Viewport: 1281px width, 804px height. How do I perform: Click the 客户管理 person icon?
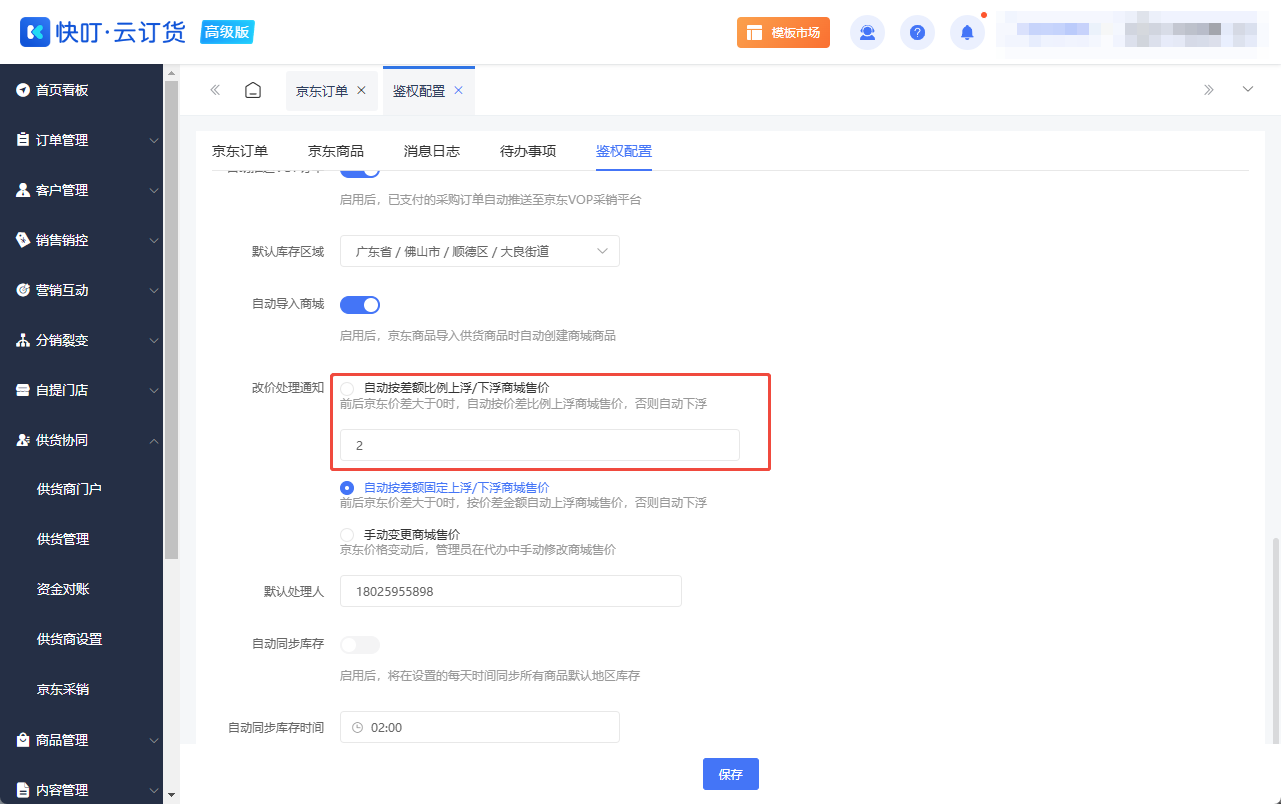[23, 190]
